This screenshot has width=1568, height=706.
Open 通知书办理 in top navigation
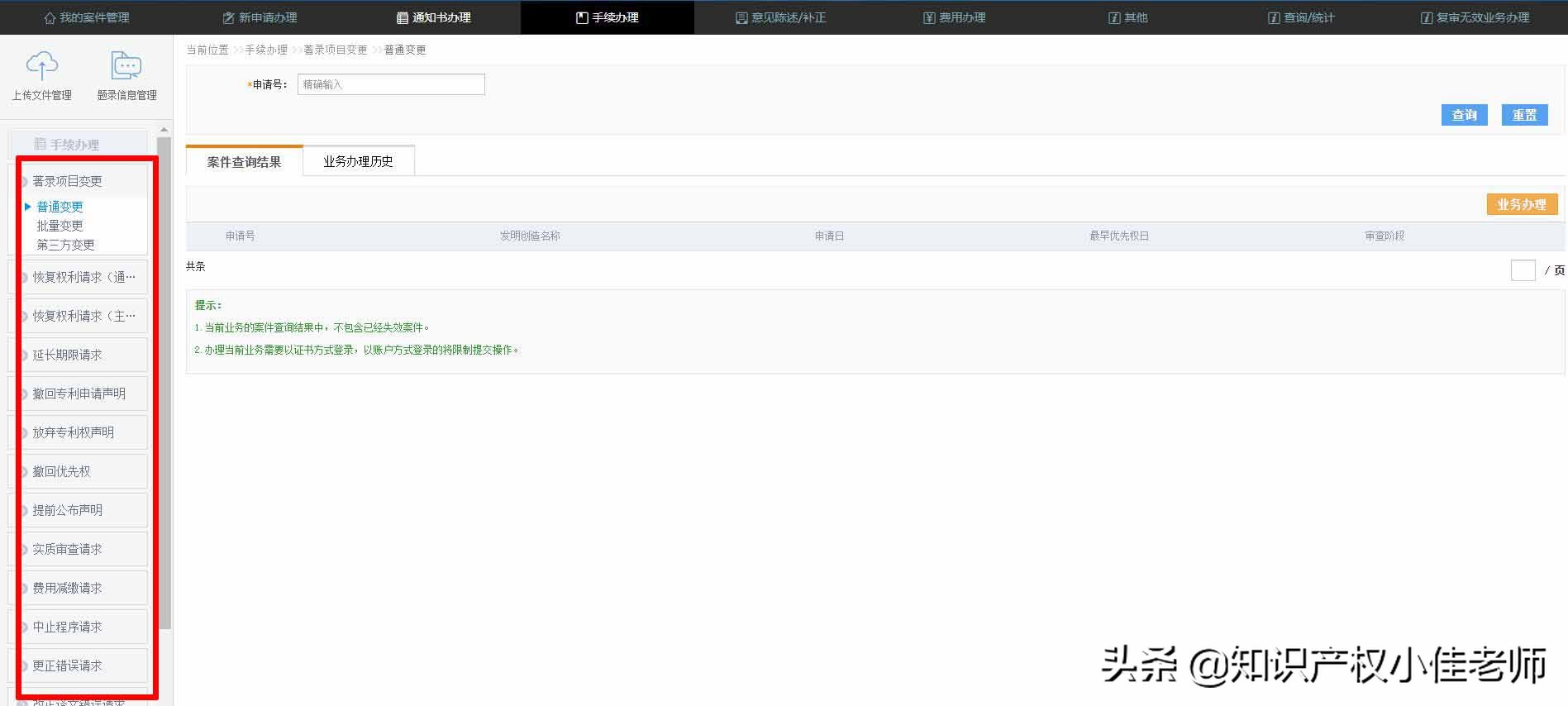434,17
